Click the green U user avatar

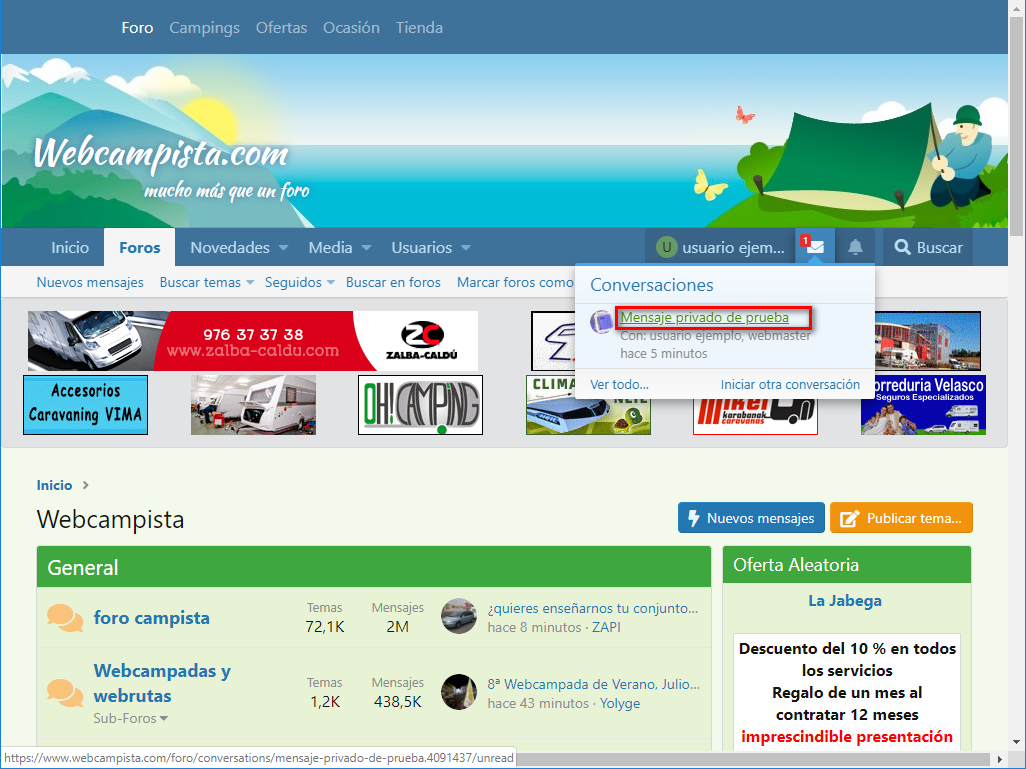click(667, 247)
